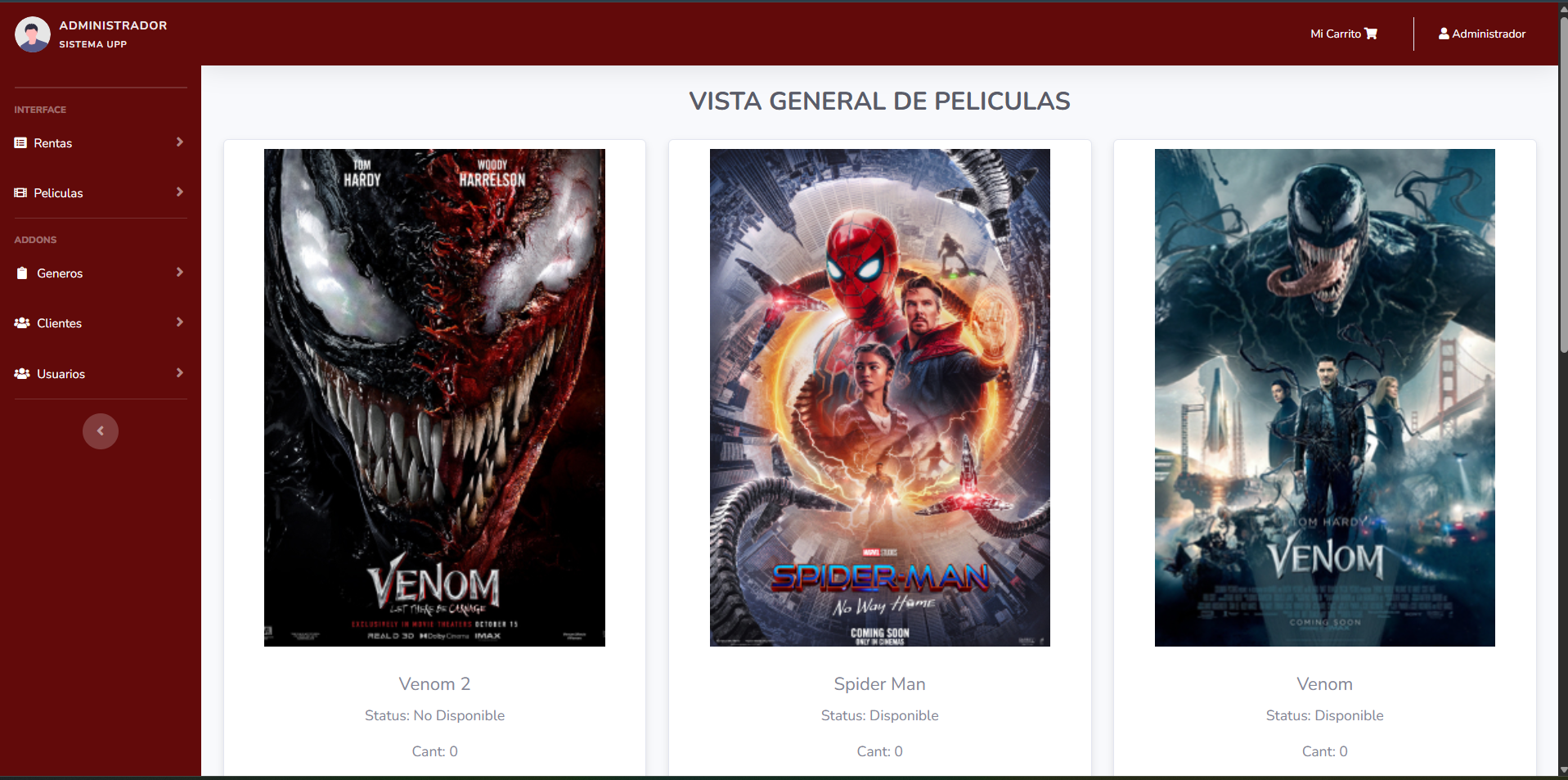This screenshot has width=1568, height=780.
Task: Click the Rentas list icon in sidebar
Action: (x=20, y=143)
